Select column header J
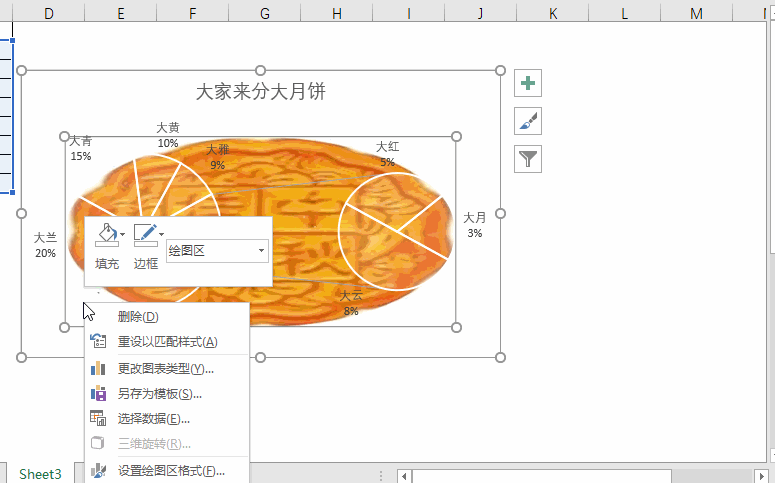The height and width of the screenshot is (483, 775). [x=481, y=13]
